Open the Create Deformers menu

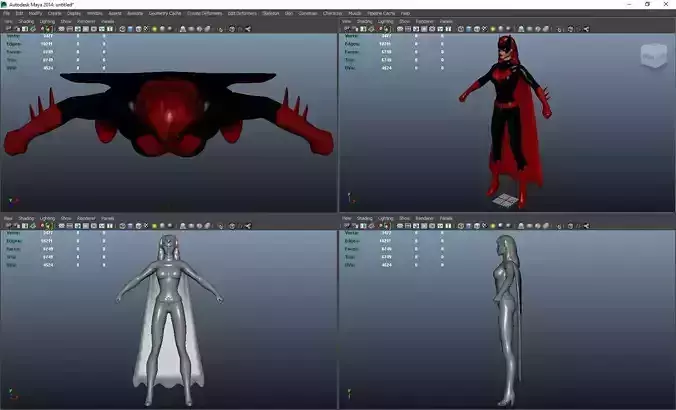coord(204,13)
